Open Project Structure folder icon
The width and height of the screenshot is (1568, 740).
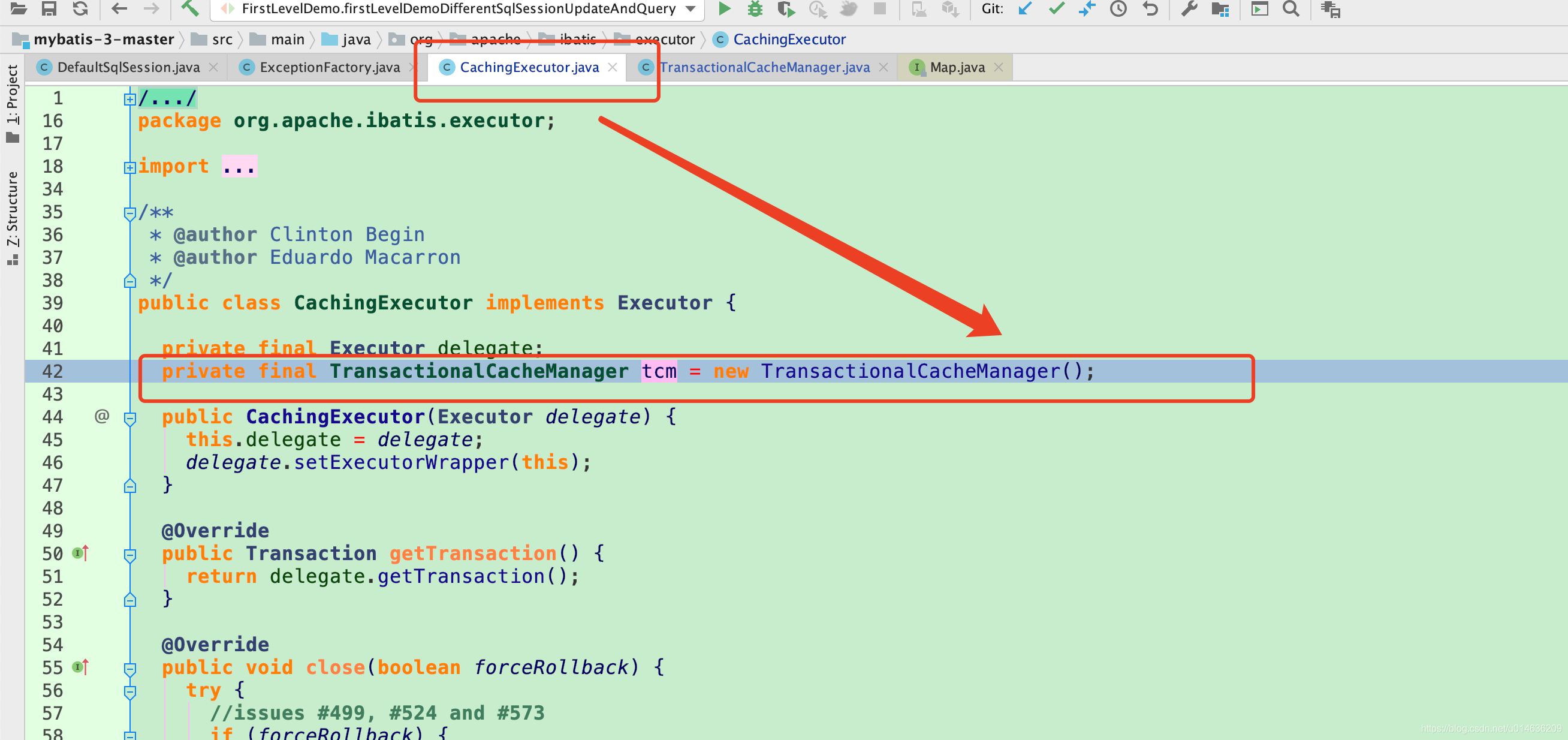click(x=1220, y=8)
